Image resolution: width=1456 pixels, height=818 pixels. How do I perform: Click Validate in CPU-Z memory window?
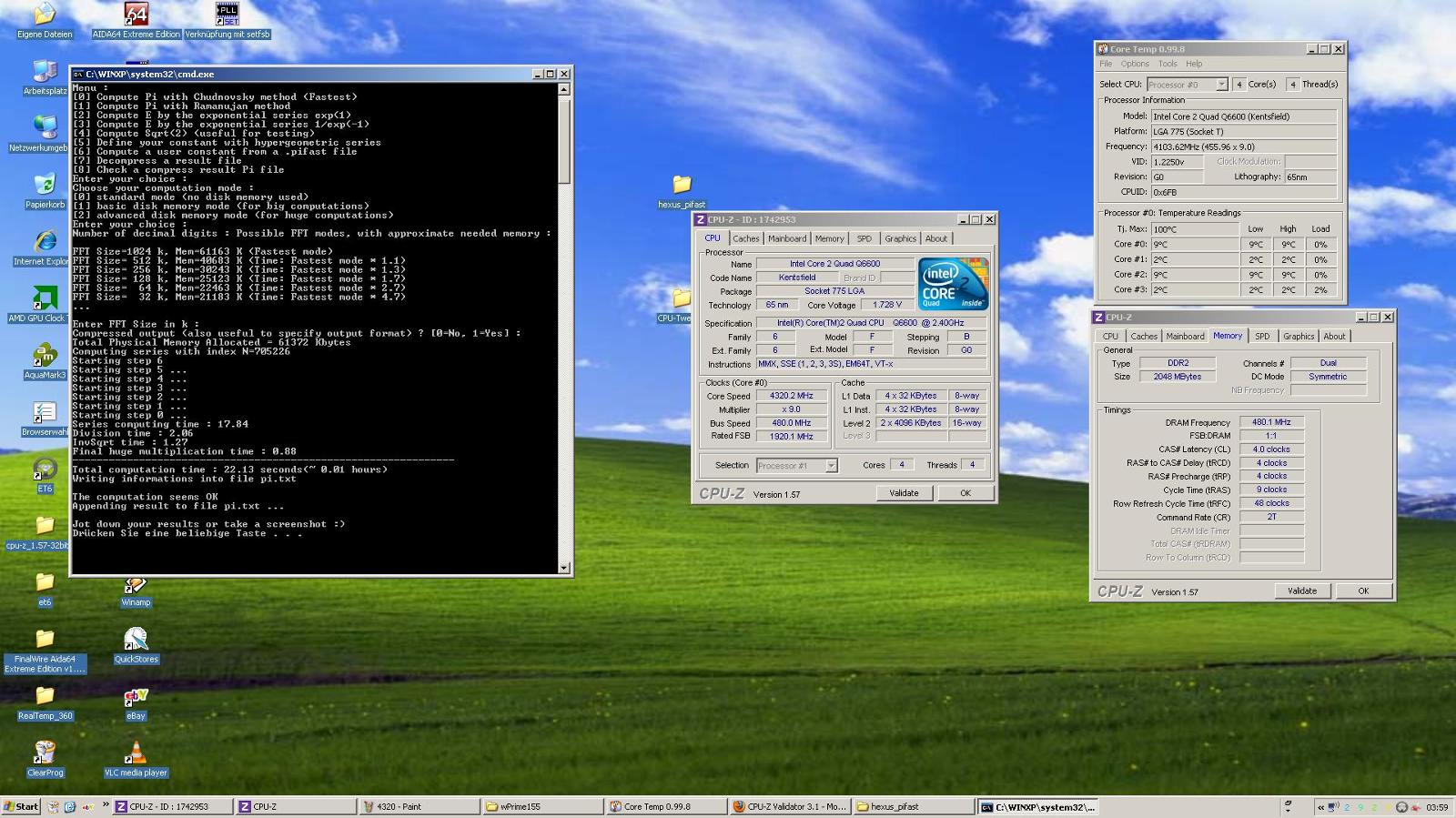coord(1302,591)
